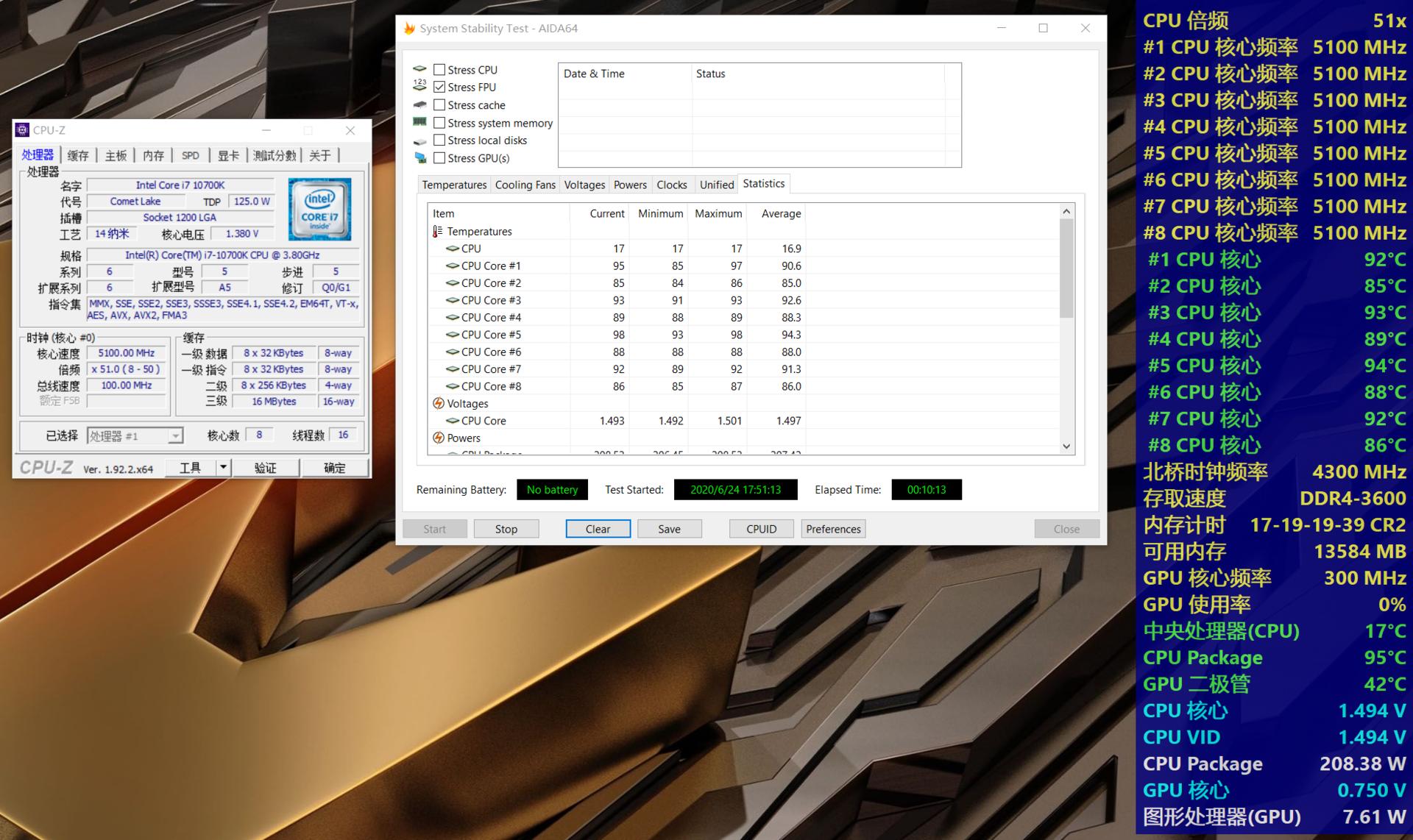Click the Stress system memory RAM icon
The width and height of the screenshot is (1413, 840).
click(419, 122)
